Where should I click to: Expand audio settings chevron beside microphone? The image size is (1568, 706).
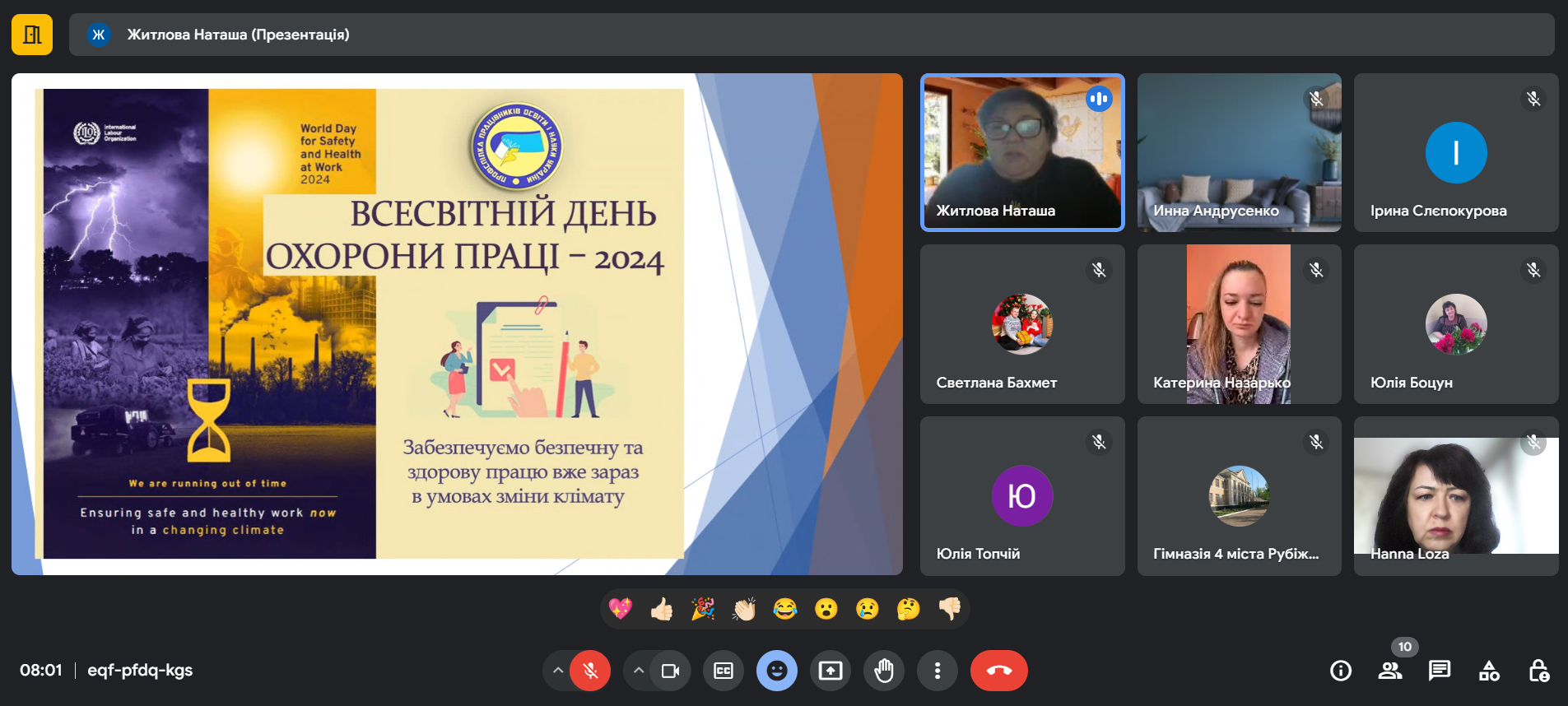tap(558, 671)
